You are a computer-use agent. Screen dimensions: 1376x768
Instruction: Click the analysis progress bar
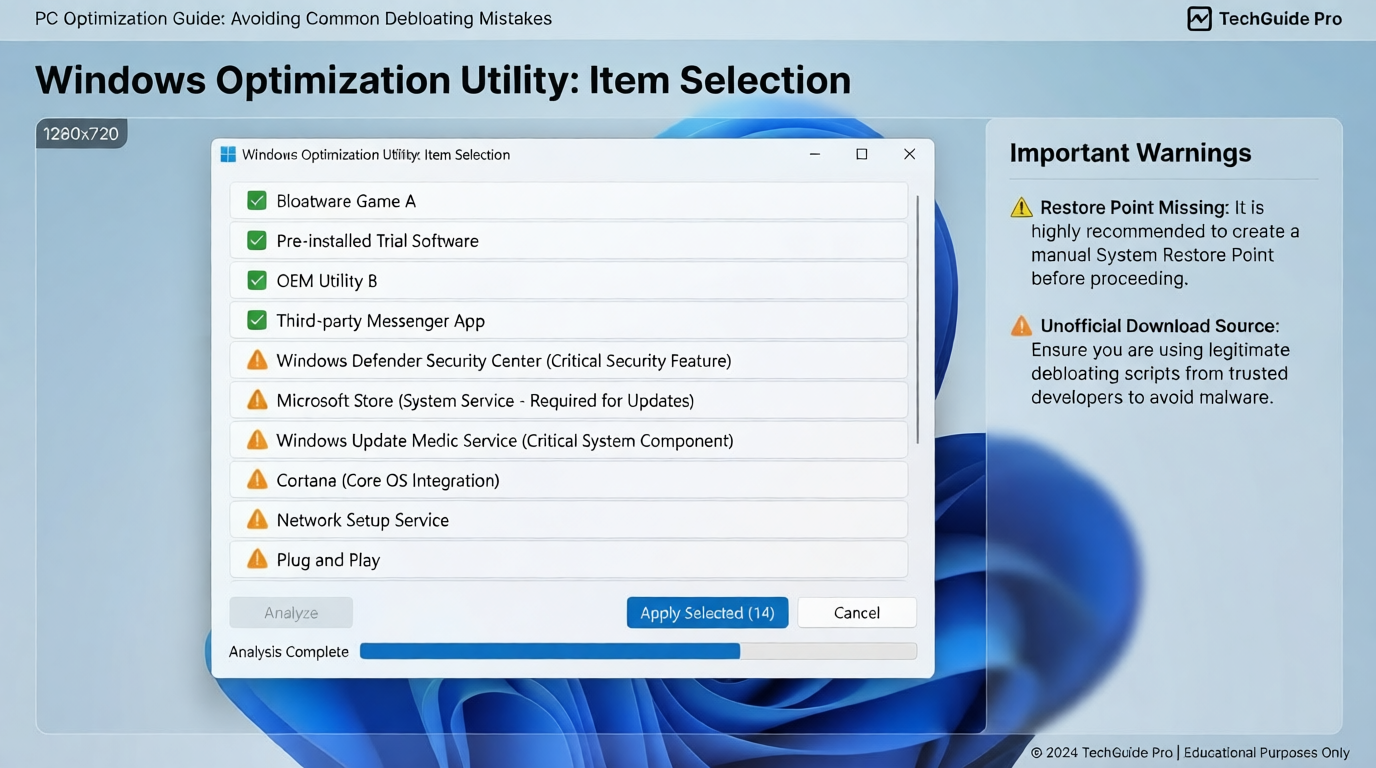click(638, 651)
